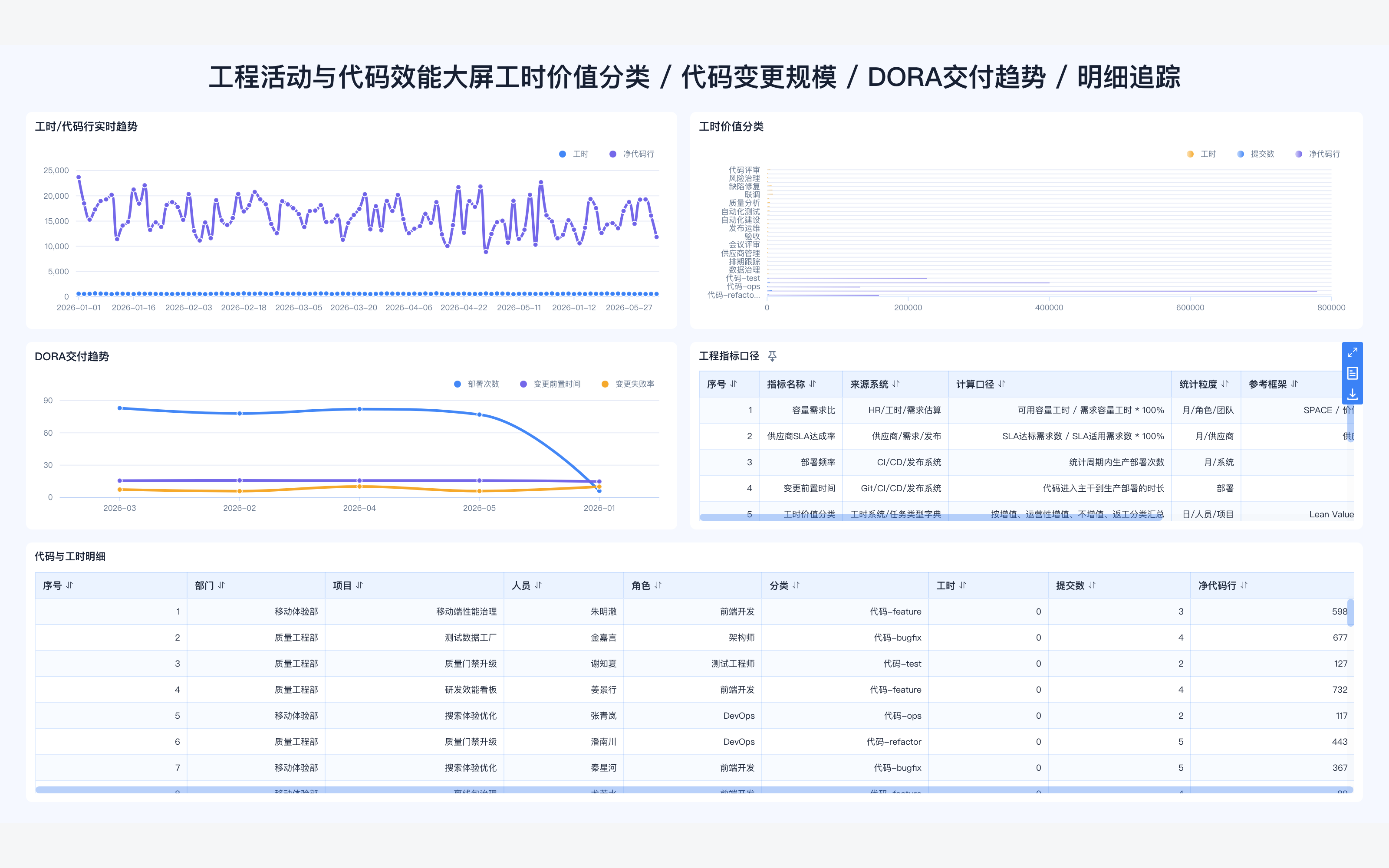The image size is (1389, 868).
Task: Toggle 工时 legend in 工时价值分类 chart
Action: [x=1201, y=154]
